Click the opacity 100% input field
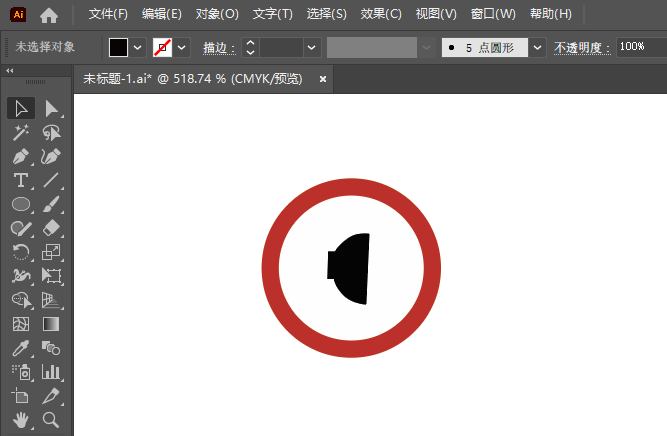Screen dimensions: 667x436 [641, 47]
